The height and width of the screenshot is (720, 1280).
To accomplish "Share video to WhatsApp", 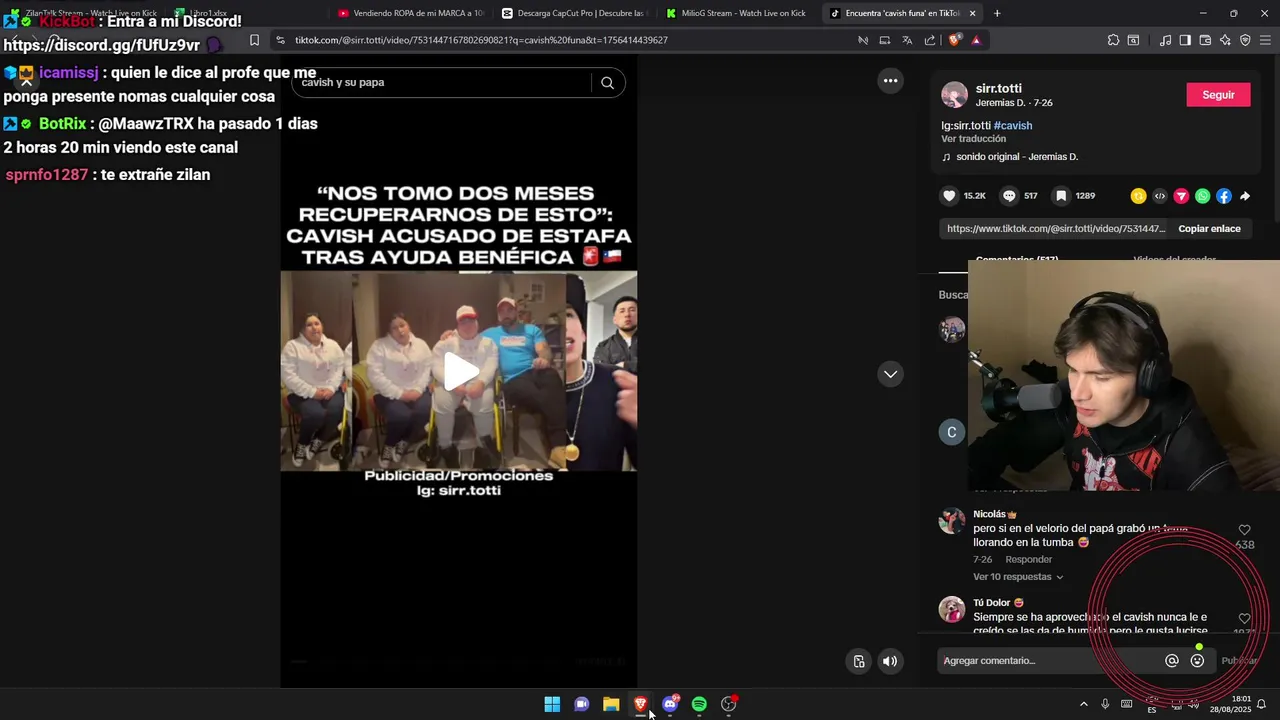I will 1202,196.
